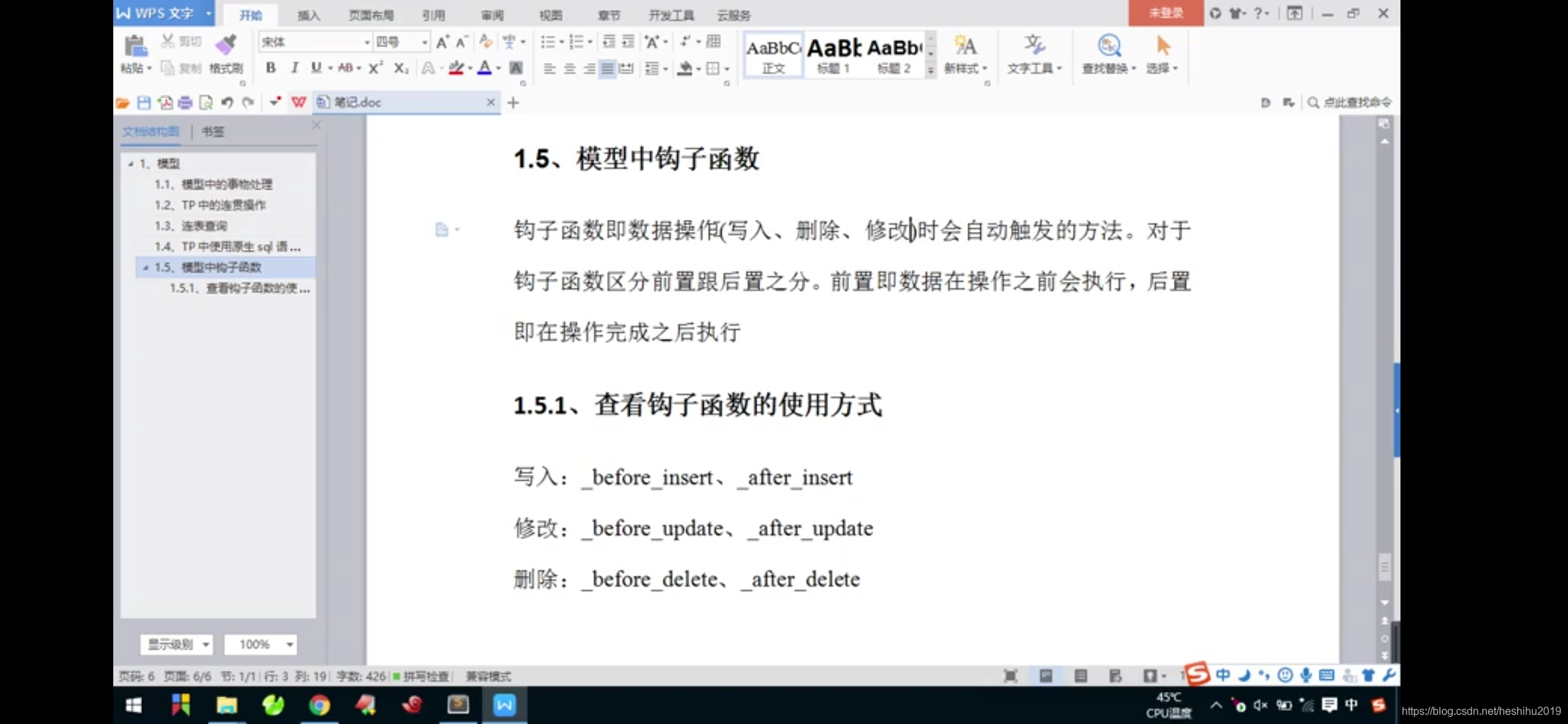Open the font name dropdown
This screenshot has width=1568, height=724.
click(x=367, y=42)
